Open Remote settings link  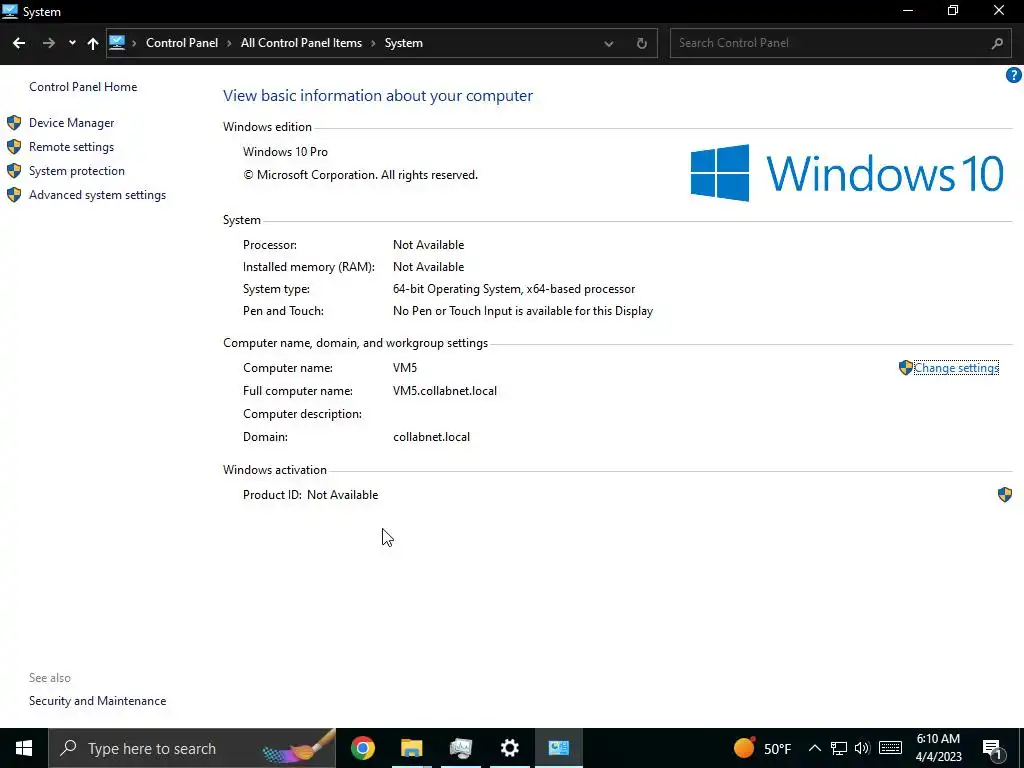pyautogui.click(x=71, y=147)
